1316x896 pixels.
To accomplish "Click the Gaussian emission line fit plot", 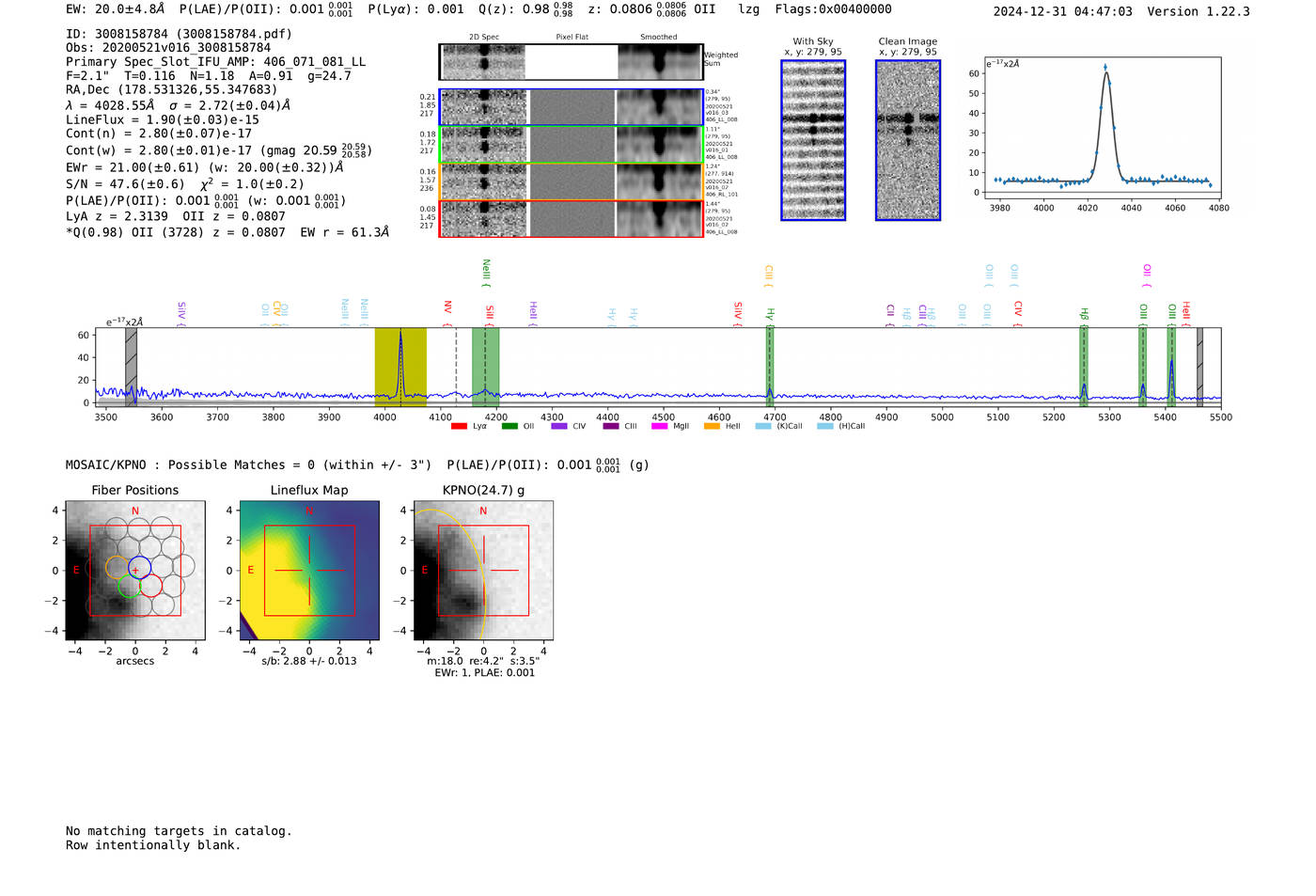I will 1102,128.
